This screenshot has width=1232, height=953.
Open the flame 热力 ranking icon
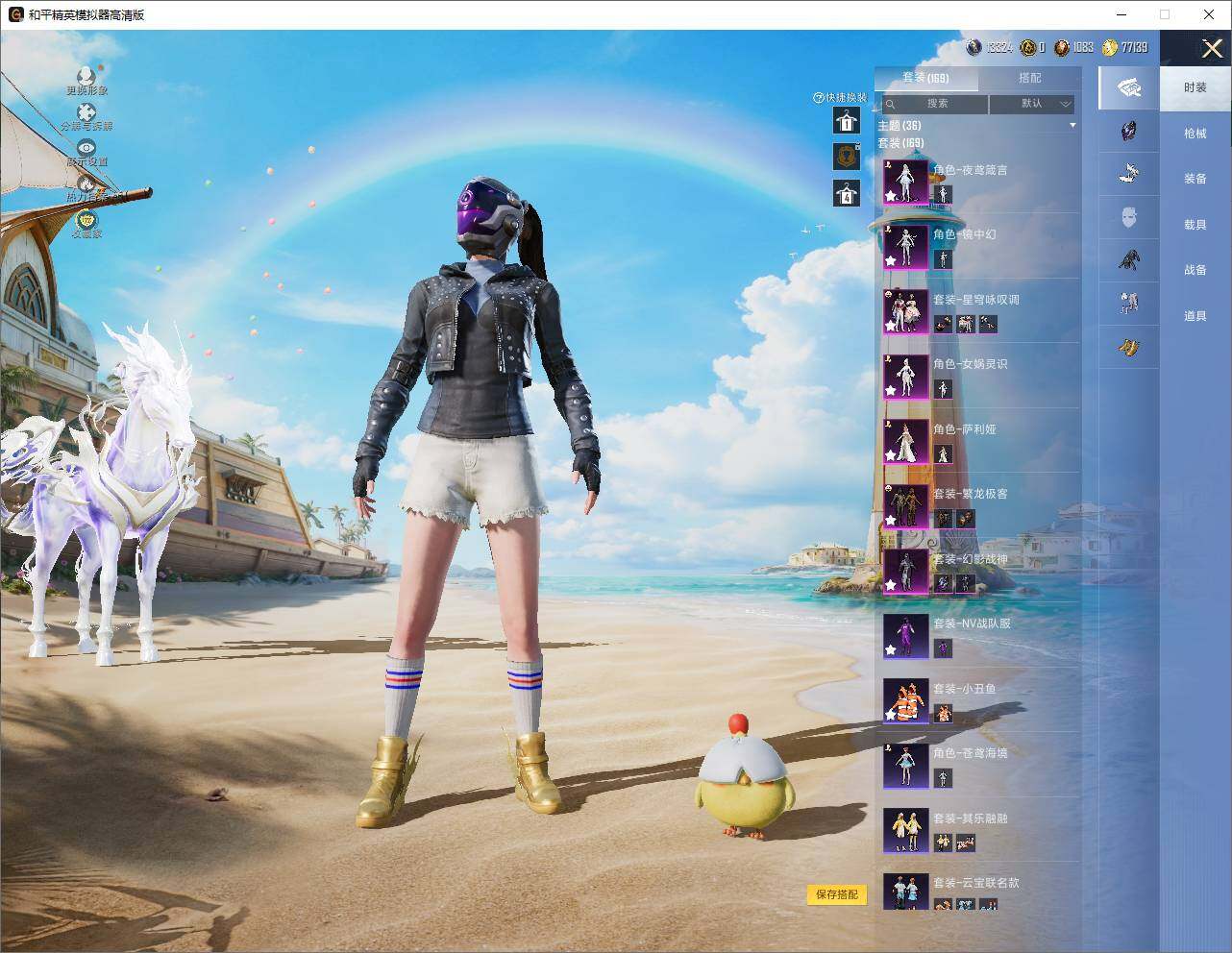click(86, 183)
